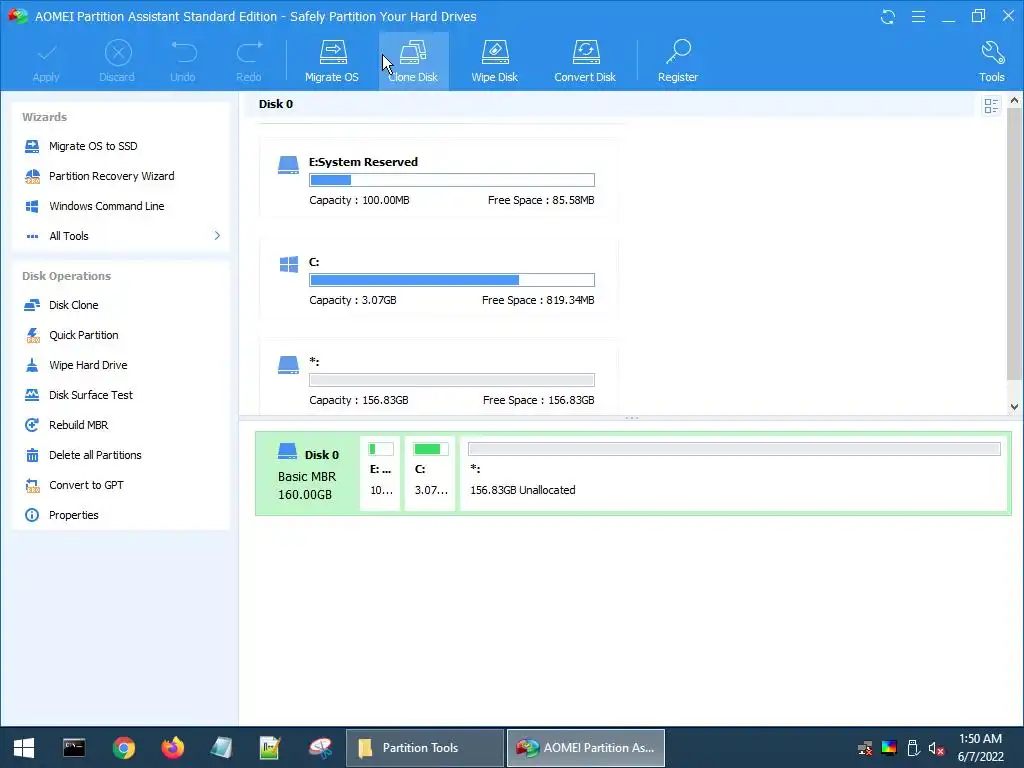This screenshot has height=768, width=1024.
Task: Click the Redo arrow icon
Action: (x=249, y=52)
